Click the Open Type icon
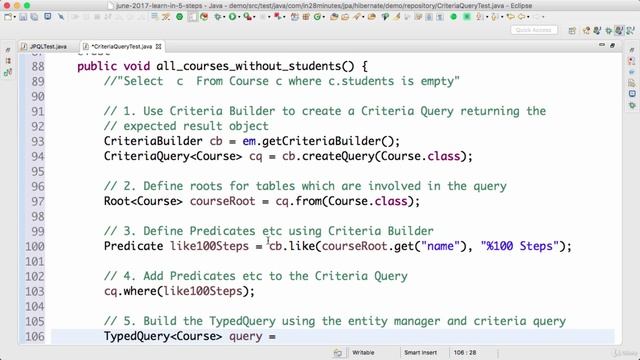 [335, 17]
